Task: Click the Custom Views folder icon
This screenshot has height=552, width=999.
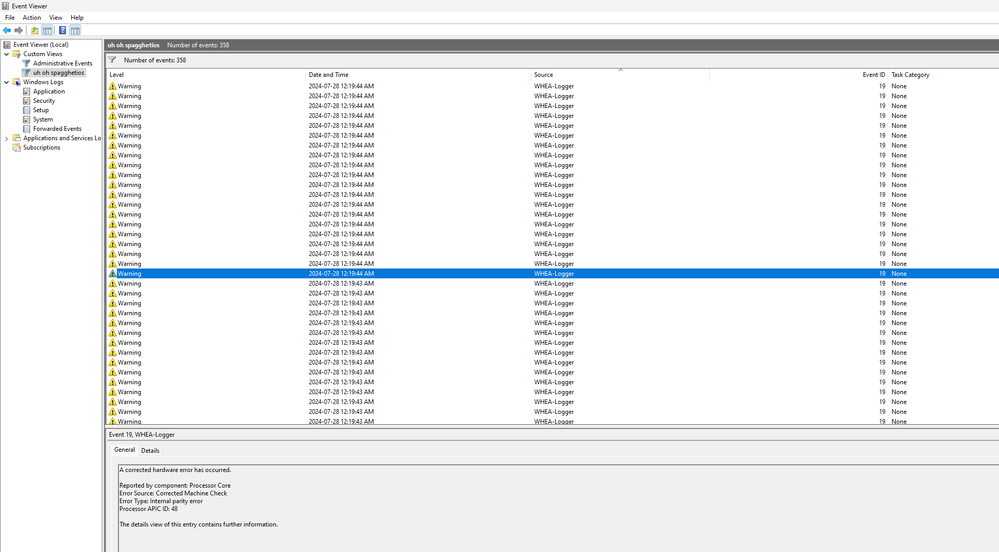Action: pyautogui.click(x=17, y=54)
